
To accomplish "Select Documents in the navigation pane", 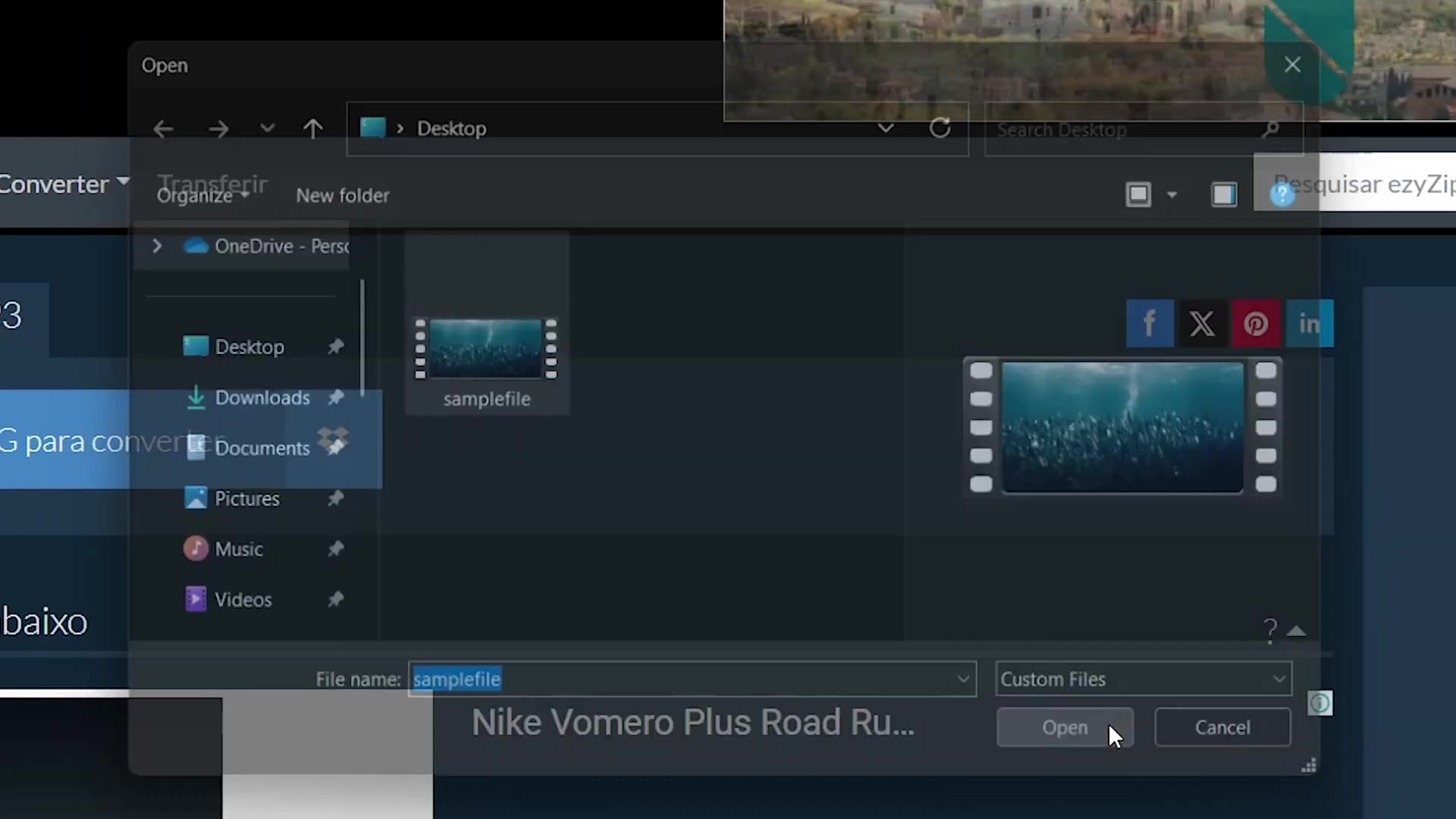I will (x=248, y=448).
